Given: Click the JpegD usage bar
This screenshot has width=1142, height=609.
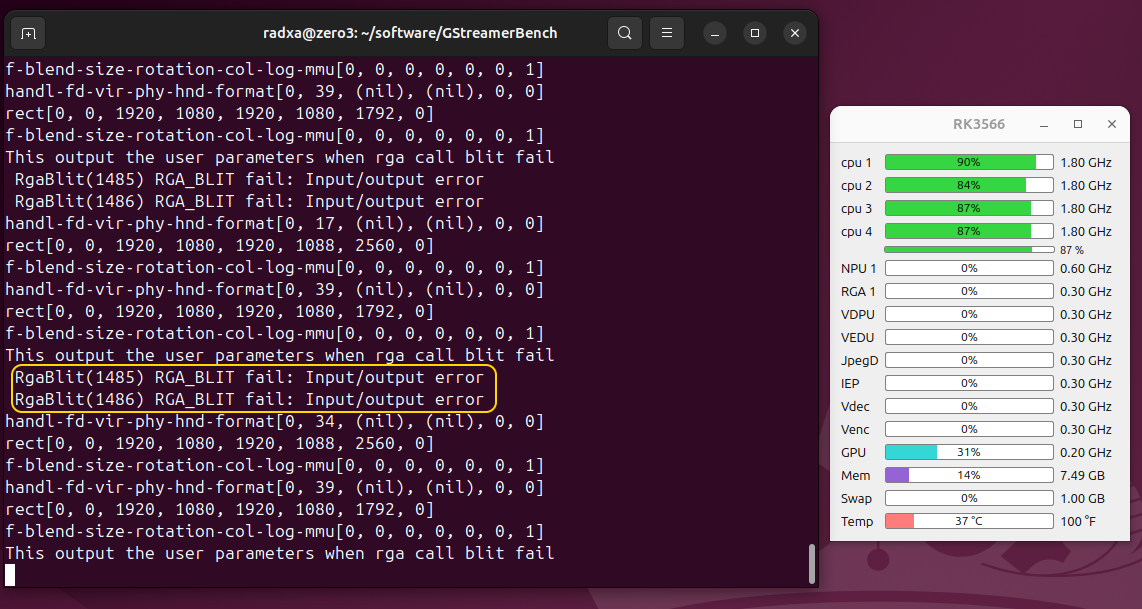Looking at the screenshot, I should pos(969,361).
